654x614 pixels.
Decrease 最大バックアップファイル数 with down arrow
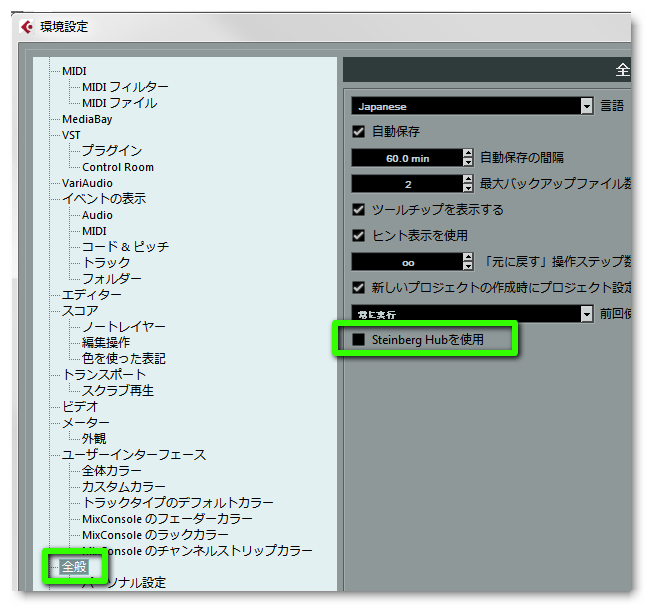tap(468, 189)
